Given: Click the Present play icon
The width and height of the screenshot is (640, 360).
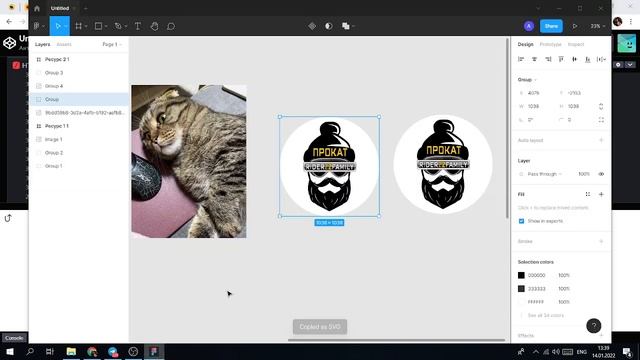Looking at the screenshot, I should [575, 26].
